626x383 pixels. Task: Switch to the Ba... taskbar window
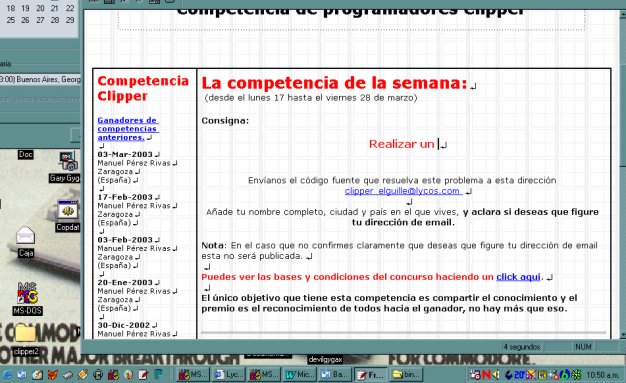(335, 375)
